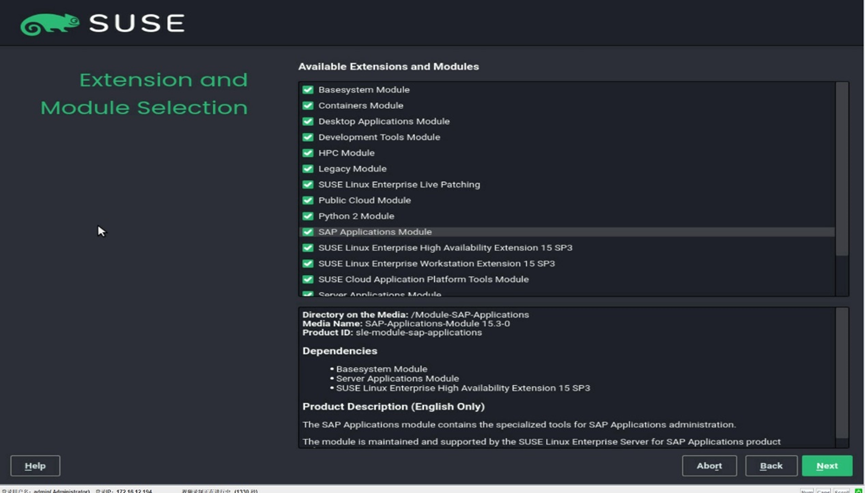Image resolution: width=865 pixels, height=493 pixels.
Task: Click the 'Product ID' line in details
Action: click(392, 333)
